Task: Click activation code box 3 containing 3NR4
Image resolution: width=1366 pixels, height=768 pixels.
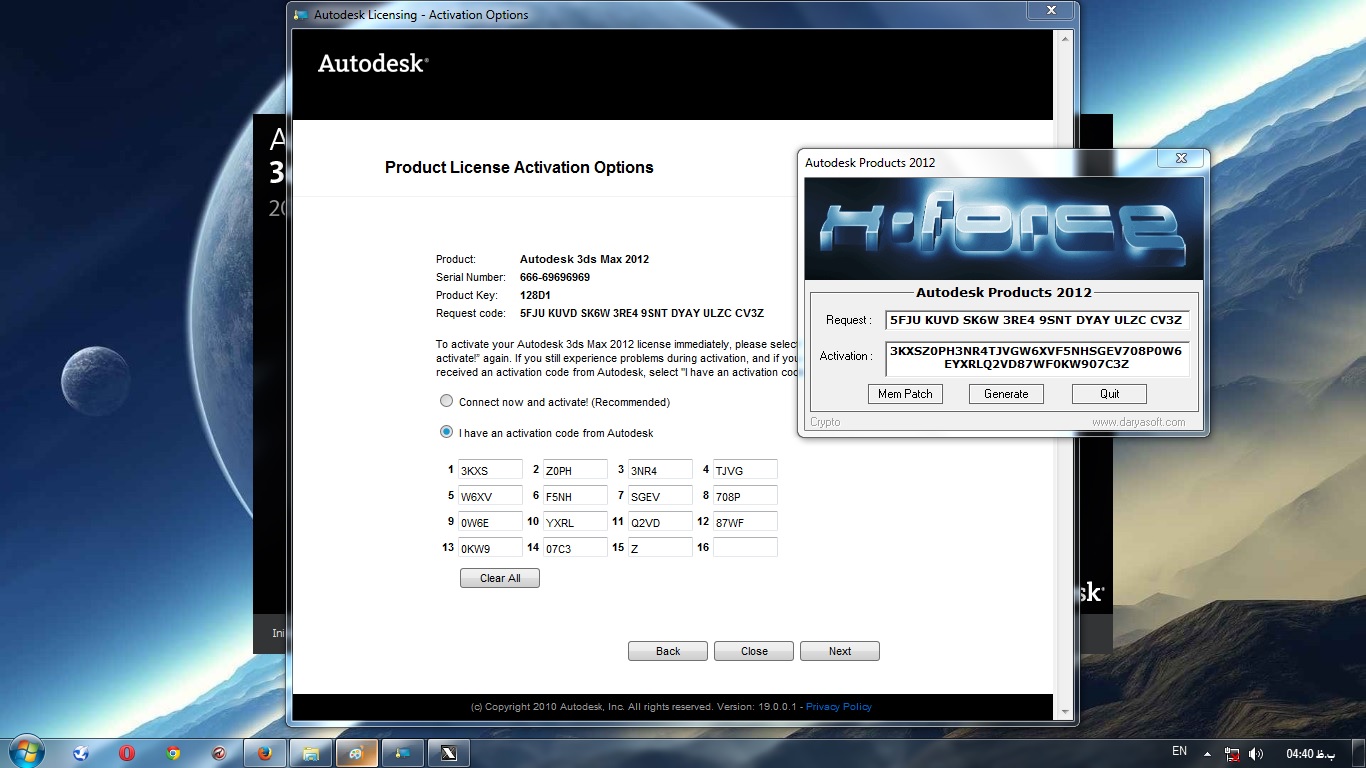Action: [660, 470]
